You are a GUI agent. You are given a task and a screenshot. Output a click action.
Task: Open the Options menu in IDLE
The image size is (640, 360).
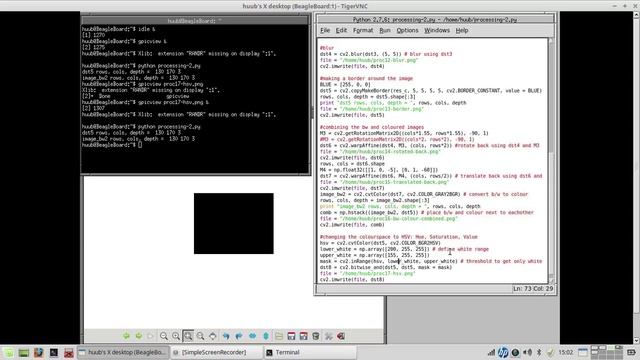407,30
